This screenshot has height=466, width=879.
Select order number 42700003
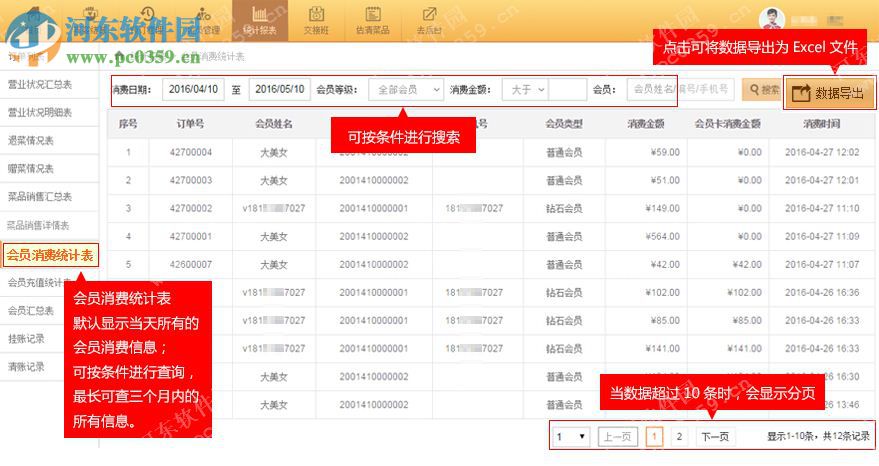click(191, 180)
